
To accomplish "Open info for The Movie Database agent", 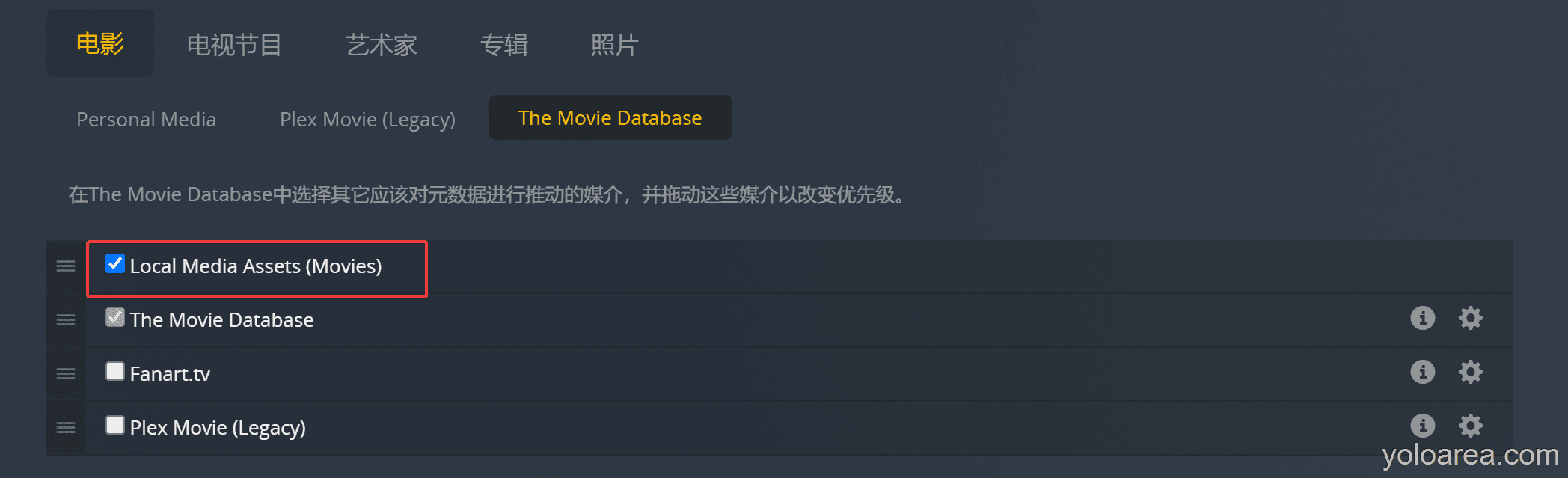I will click(x=1422, y=318).
